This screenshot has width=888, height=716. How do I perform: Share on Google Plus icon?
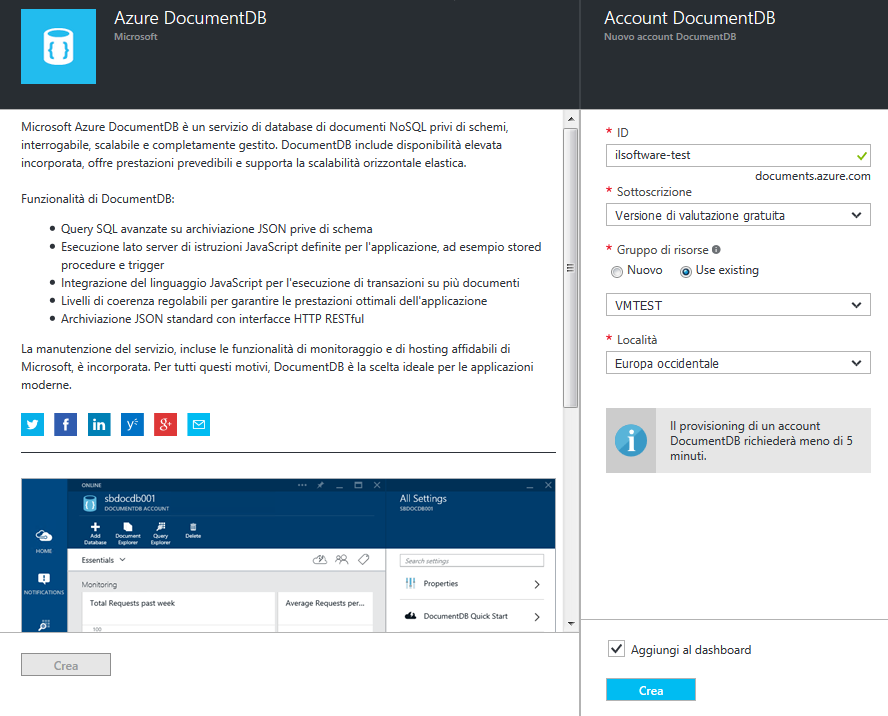pos(165,424)
